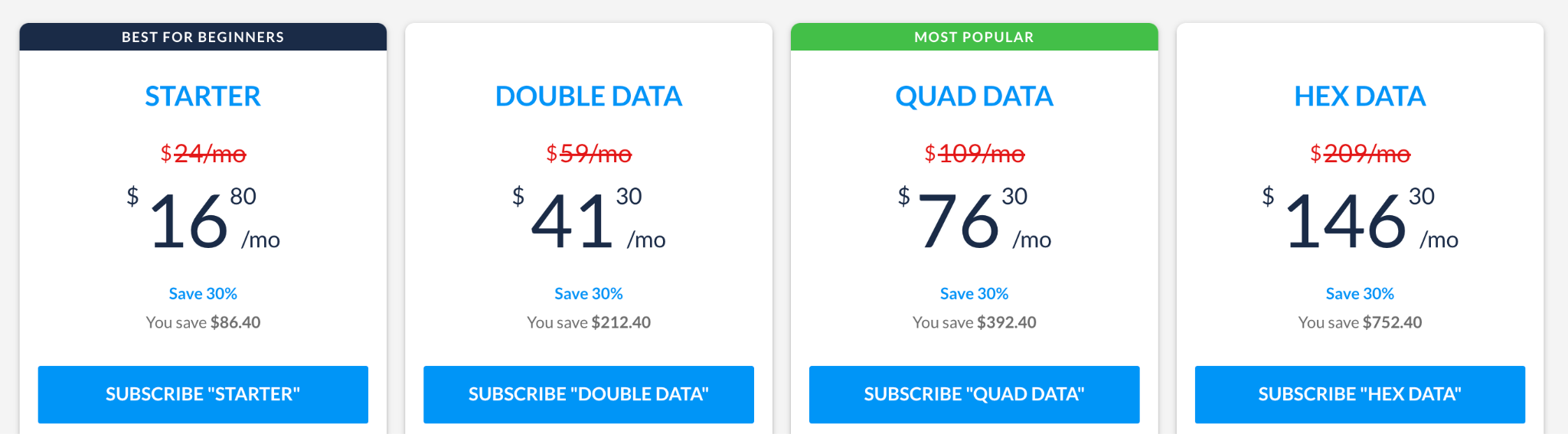Click the crossed-out $209/mo price

(x=1360, y=154)
